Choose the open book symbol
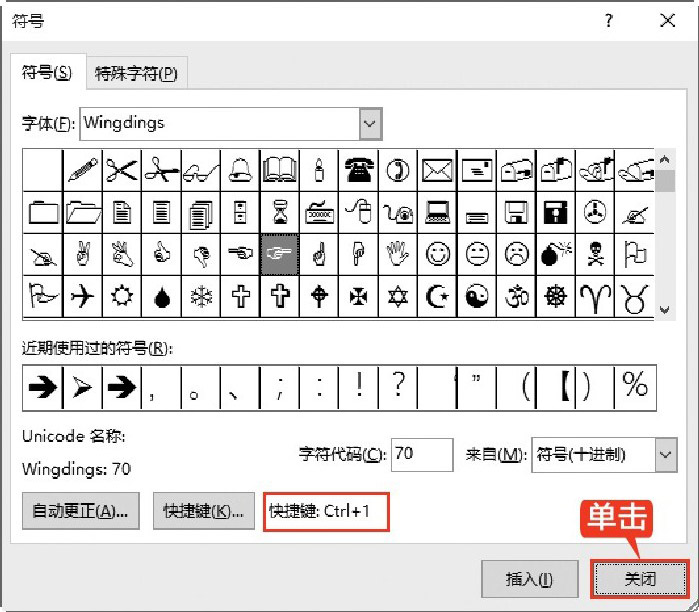 (x=280, y=169)
